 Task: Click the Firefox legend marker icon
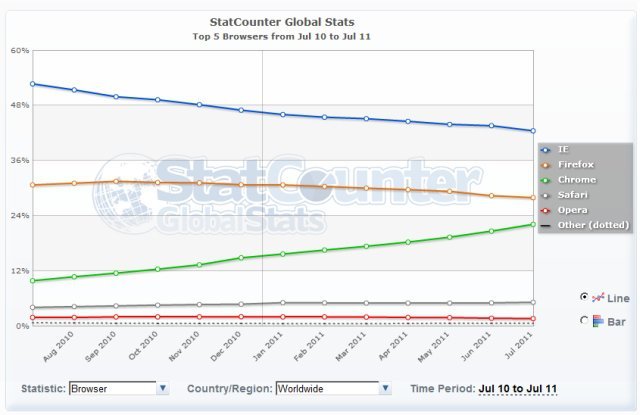click(546, 164)
